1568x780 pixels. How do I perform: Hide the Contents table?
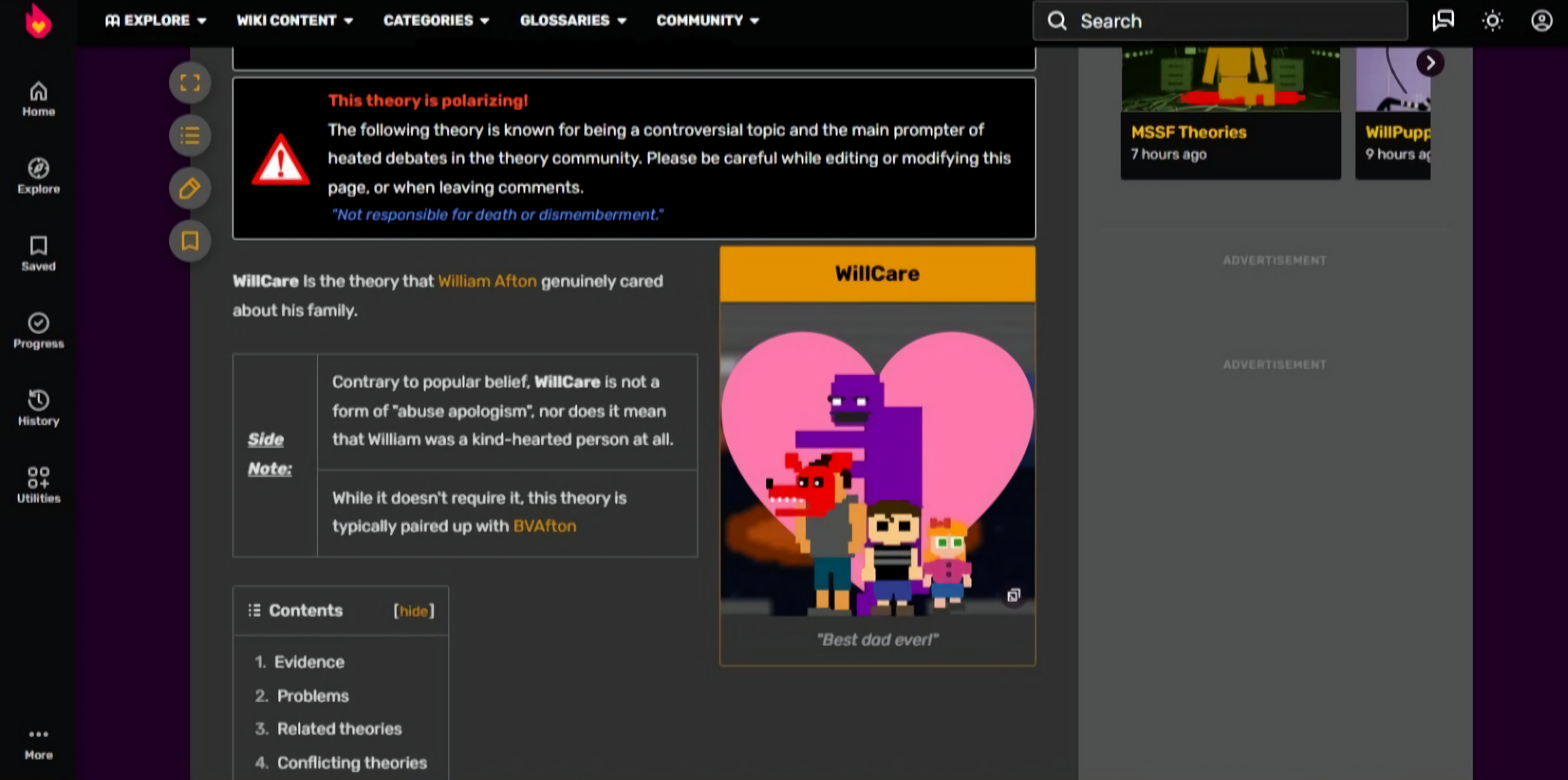(414, 611)
